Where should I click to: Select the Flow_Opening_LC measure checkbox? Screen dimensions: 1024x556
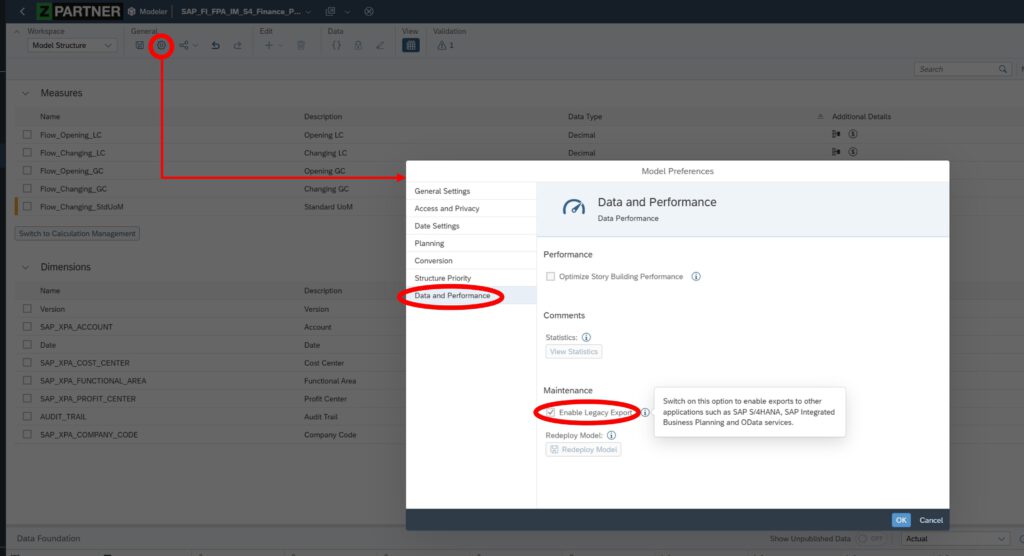(28, 135)
